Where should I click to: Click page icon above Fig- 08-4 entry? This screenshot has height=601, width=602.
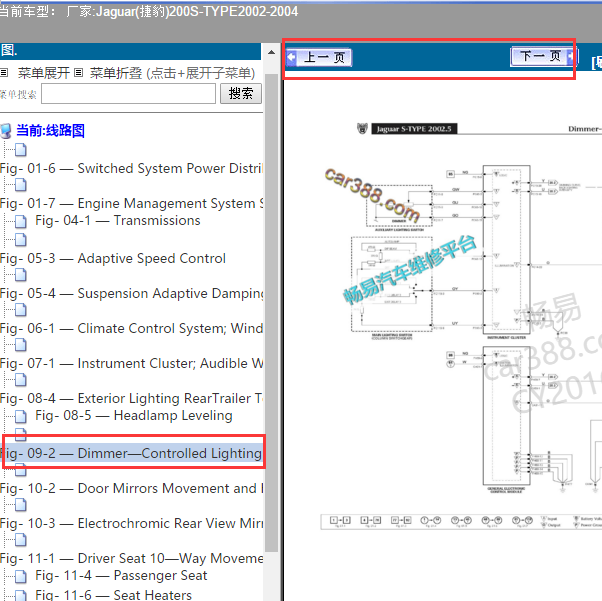pyautogui.click(x=21, y=380)
